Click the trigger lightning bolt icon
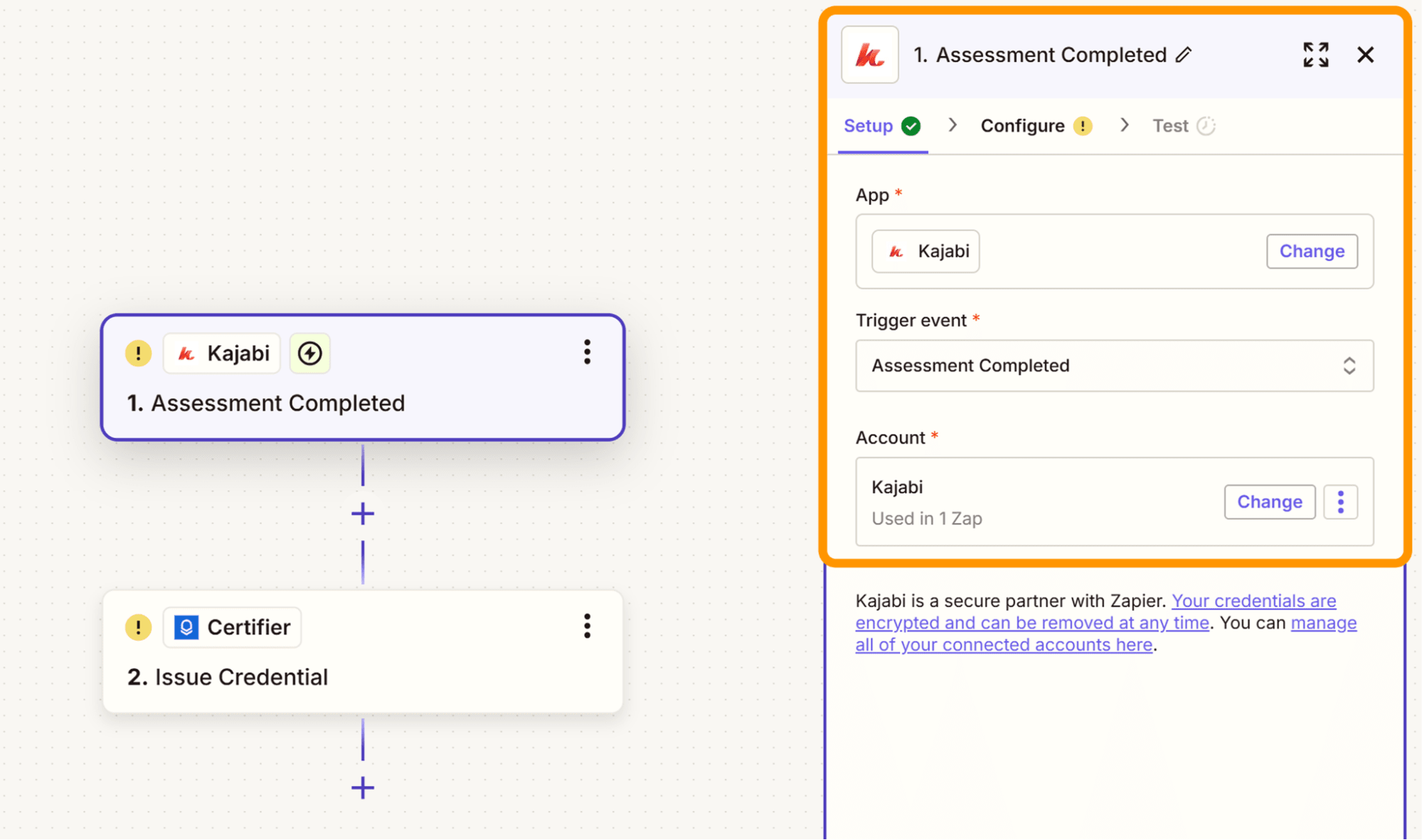 309,353
